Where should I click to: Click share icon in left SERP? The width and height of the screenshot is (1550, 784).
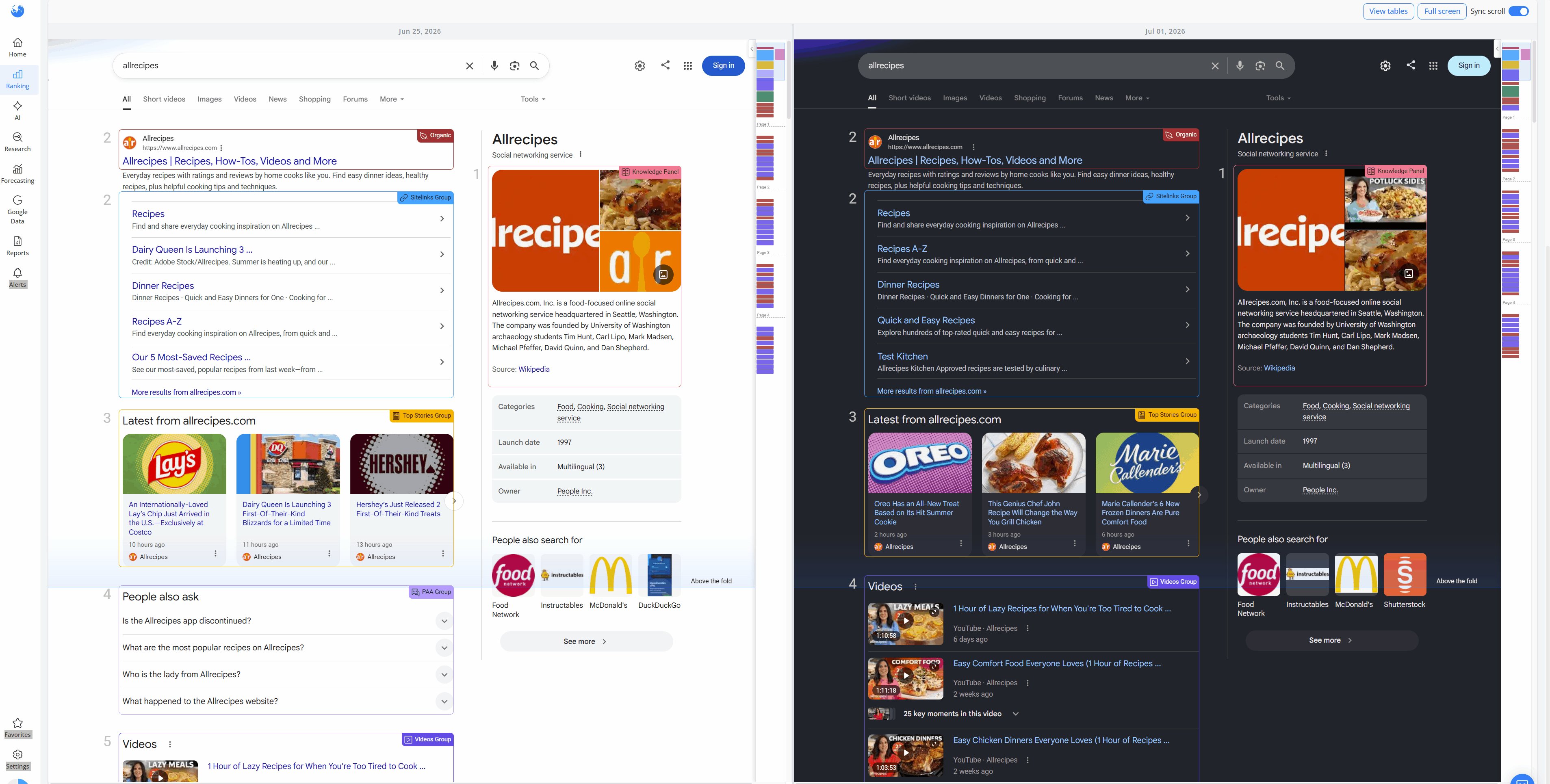click(x=665, y=65)
